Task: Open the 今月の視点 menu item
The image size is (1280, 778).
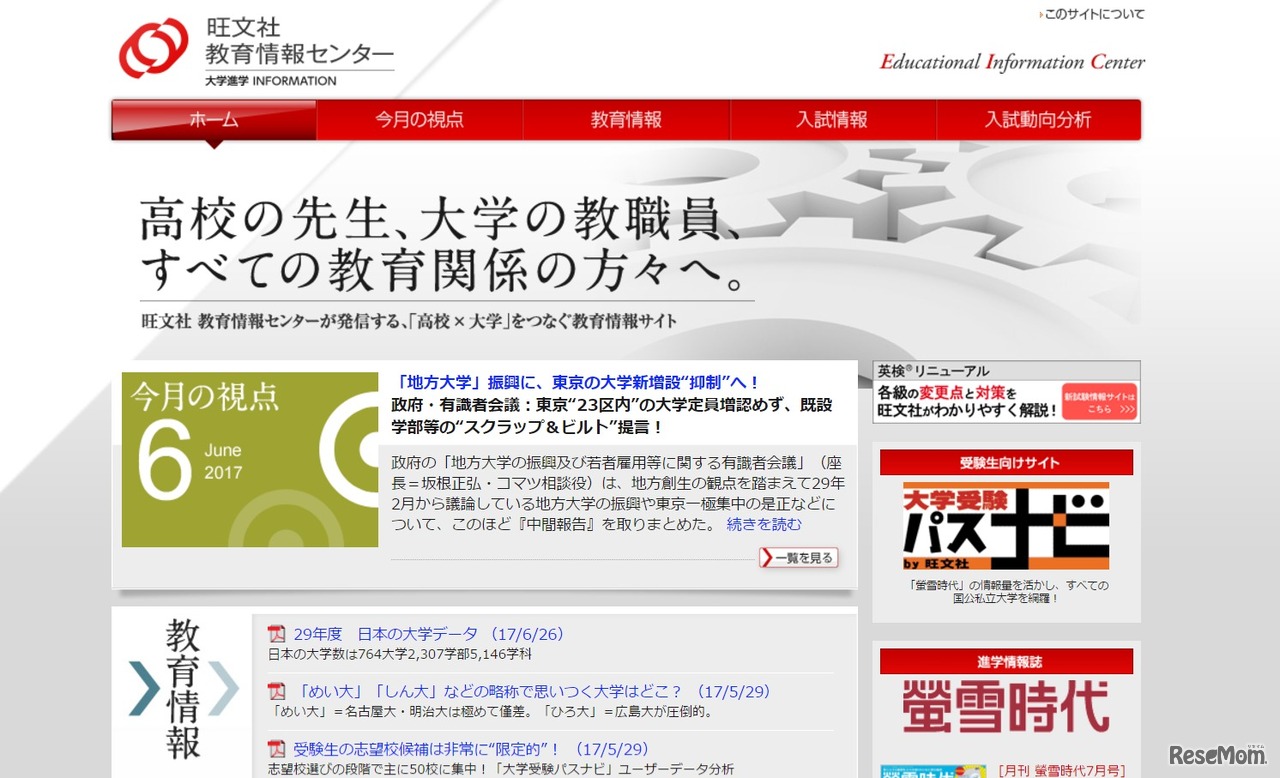Action: [x=420, y=120]
